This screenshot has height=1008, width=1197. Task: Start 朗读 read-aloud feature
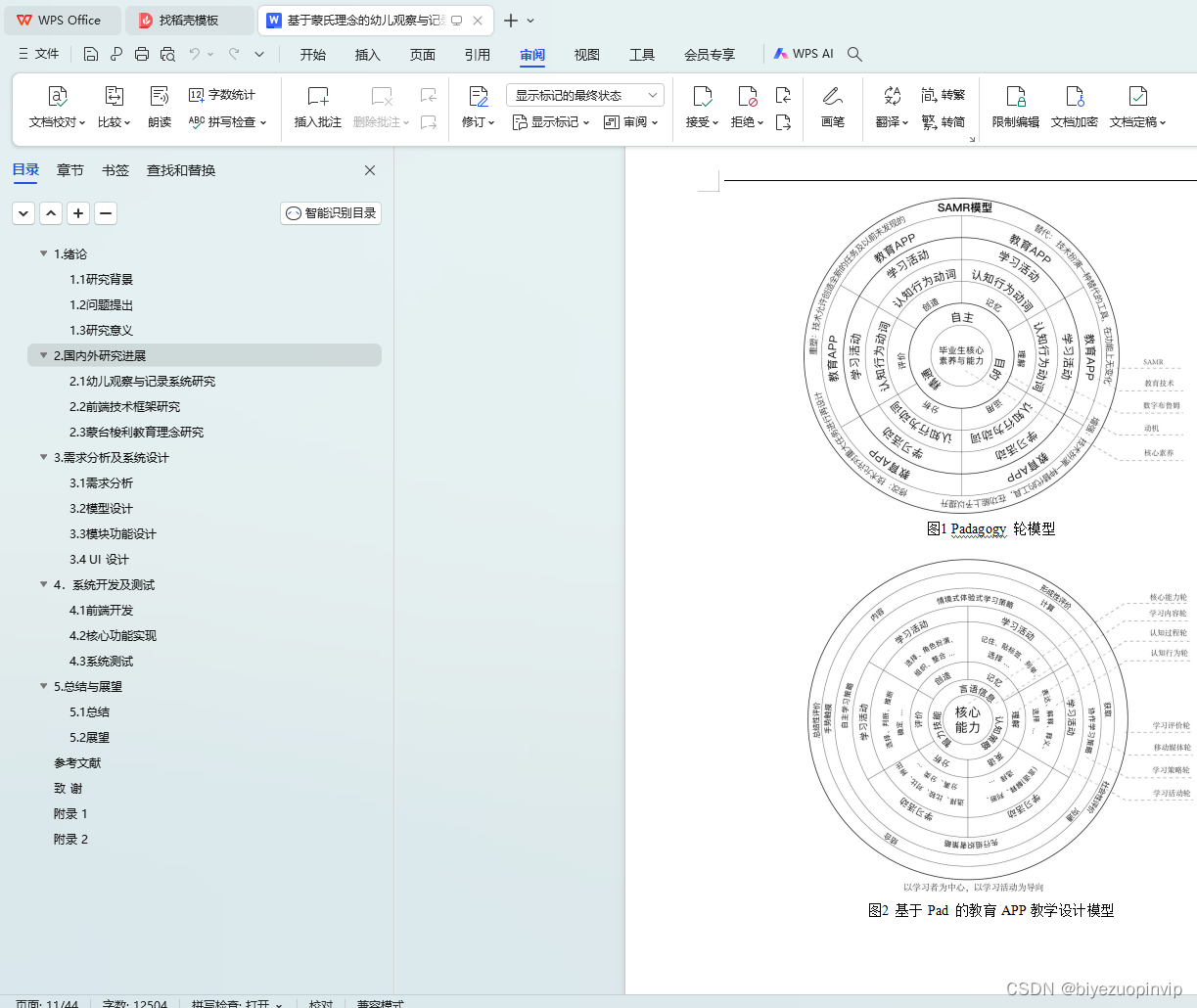(x=160, y=108)
